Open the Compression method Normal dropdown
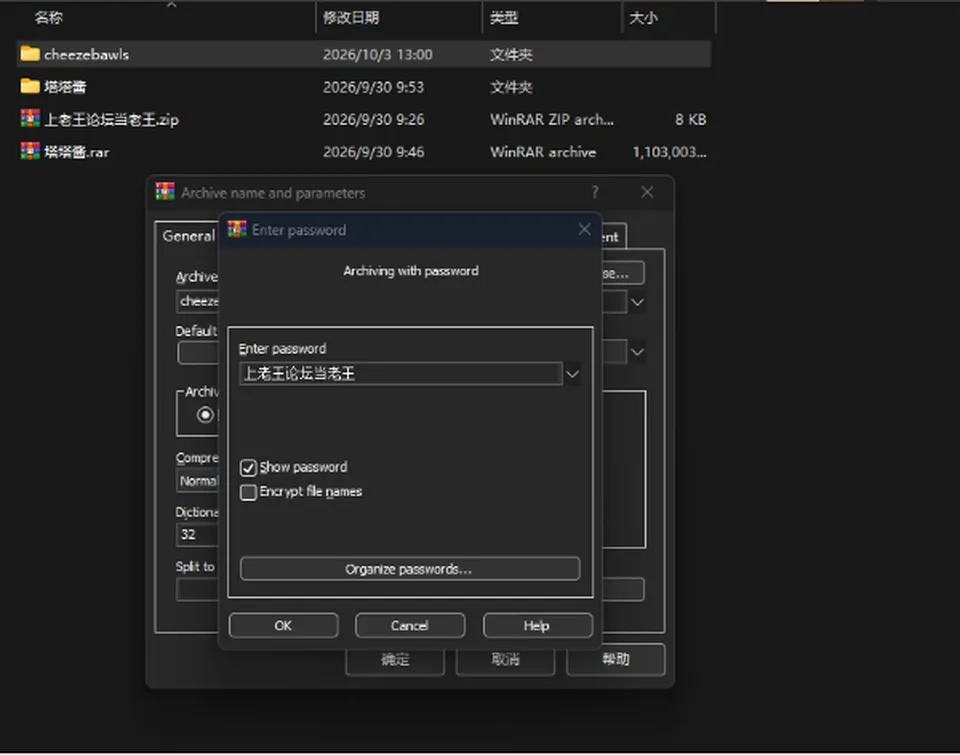The height and width of the screenshot is (755, 960). (x=197, y=481)
